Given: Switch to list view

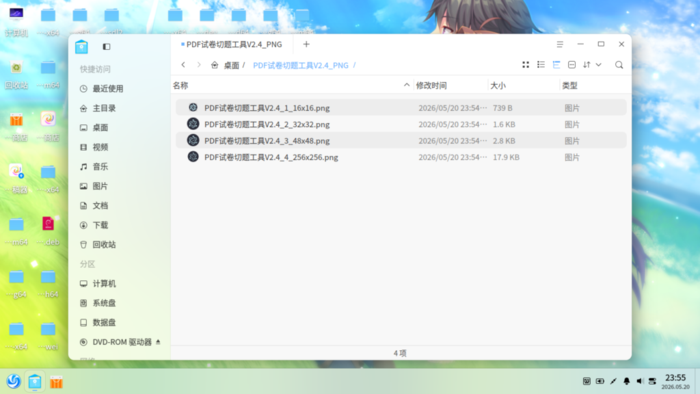Looking at the screenshot, I should (541, 65).
